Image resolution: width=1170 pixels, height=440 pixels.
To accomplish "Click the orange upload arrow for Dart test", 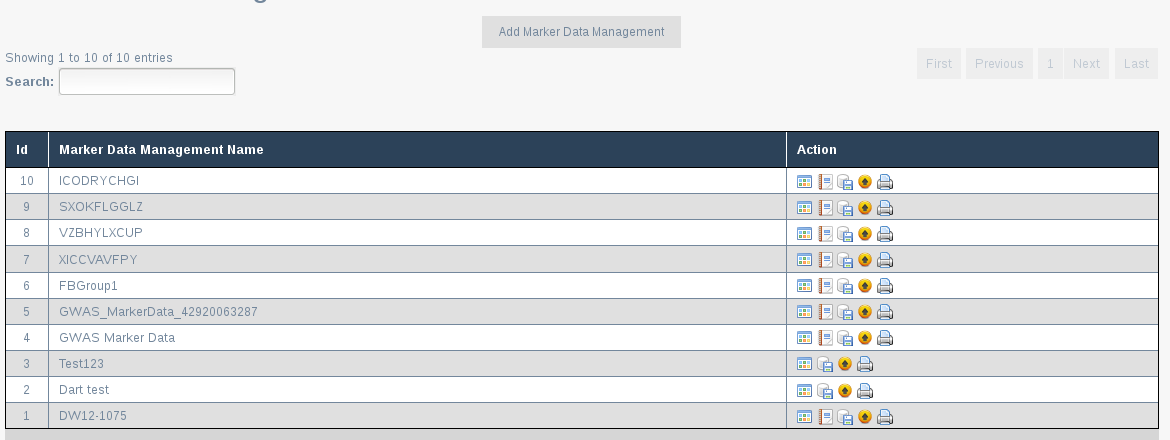I will (845, 390).
